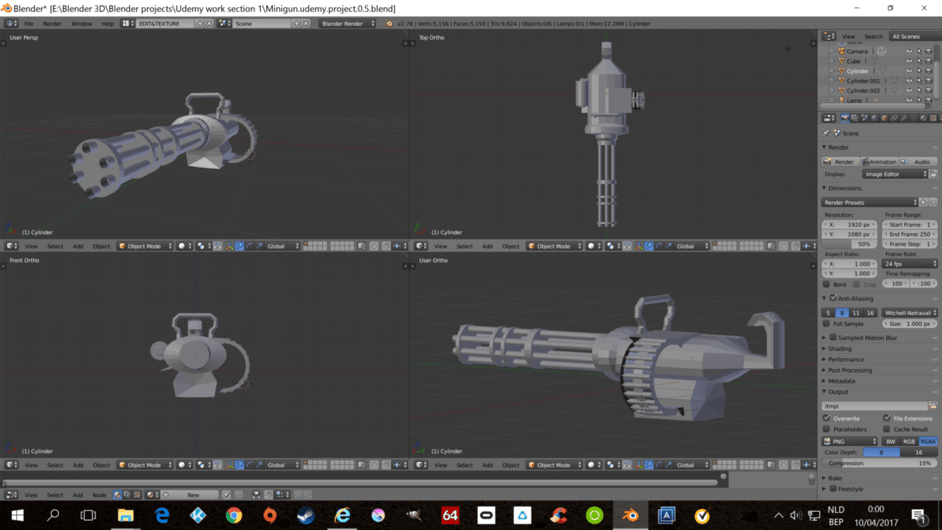The width and height of the screenshot is (942, 530).
Task: Click the Audio render speaker icon
Action: click(904, 162)
